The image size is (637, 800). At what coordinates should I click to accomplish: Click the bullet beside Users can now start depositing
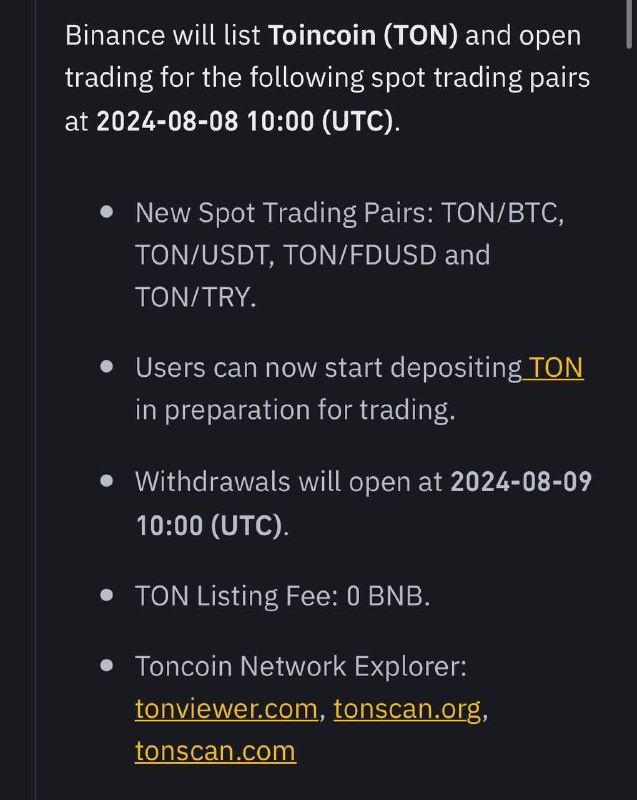click(107, 367)
